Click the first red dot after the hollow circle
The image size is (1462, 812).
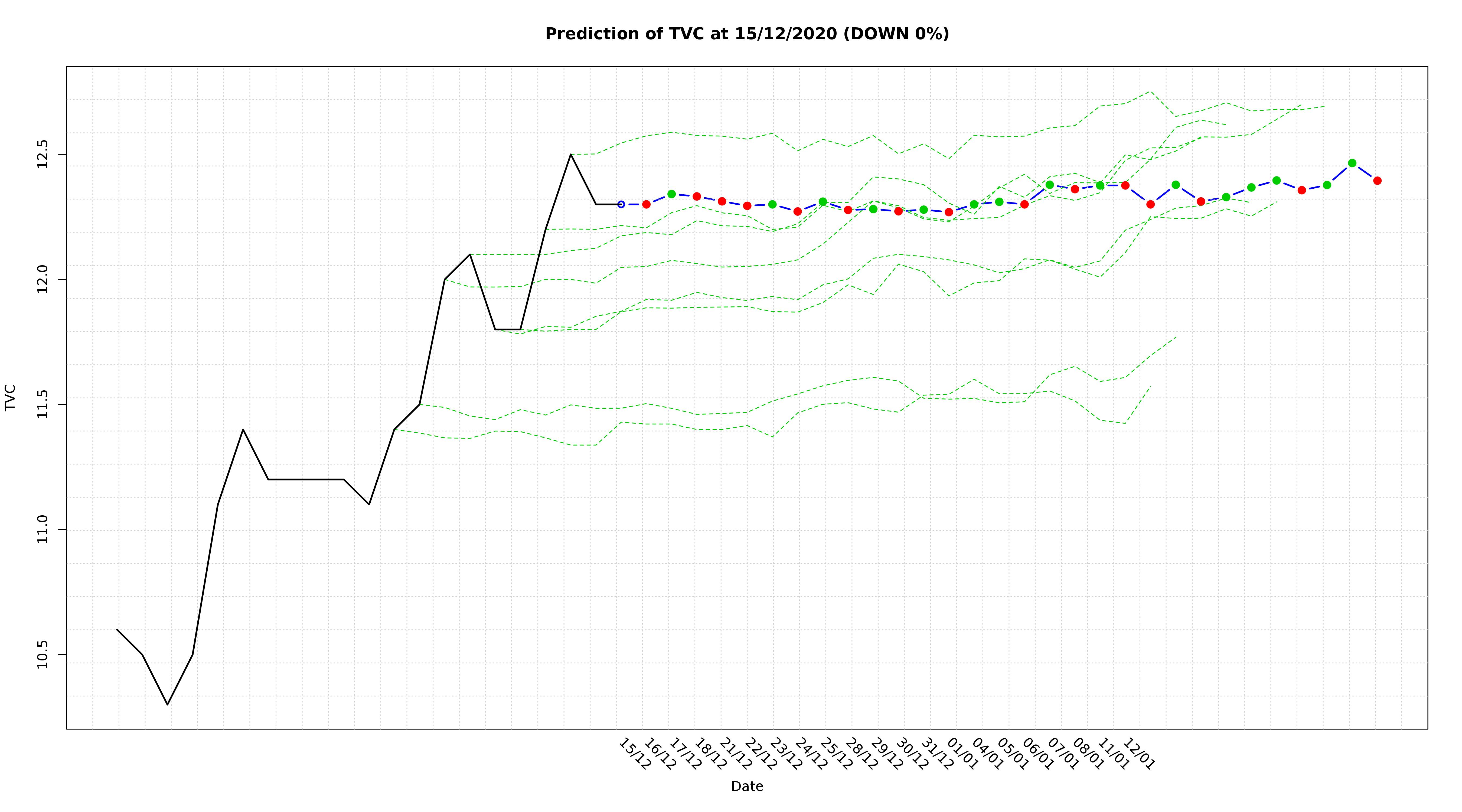647,204
